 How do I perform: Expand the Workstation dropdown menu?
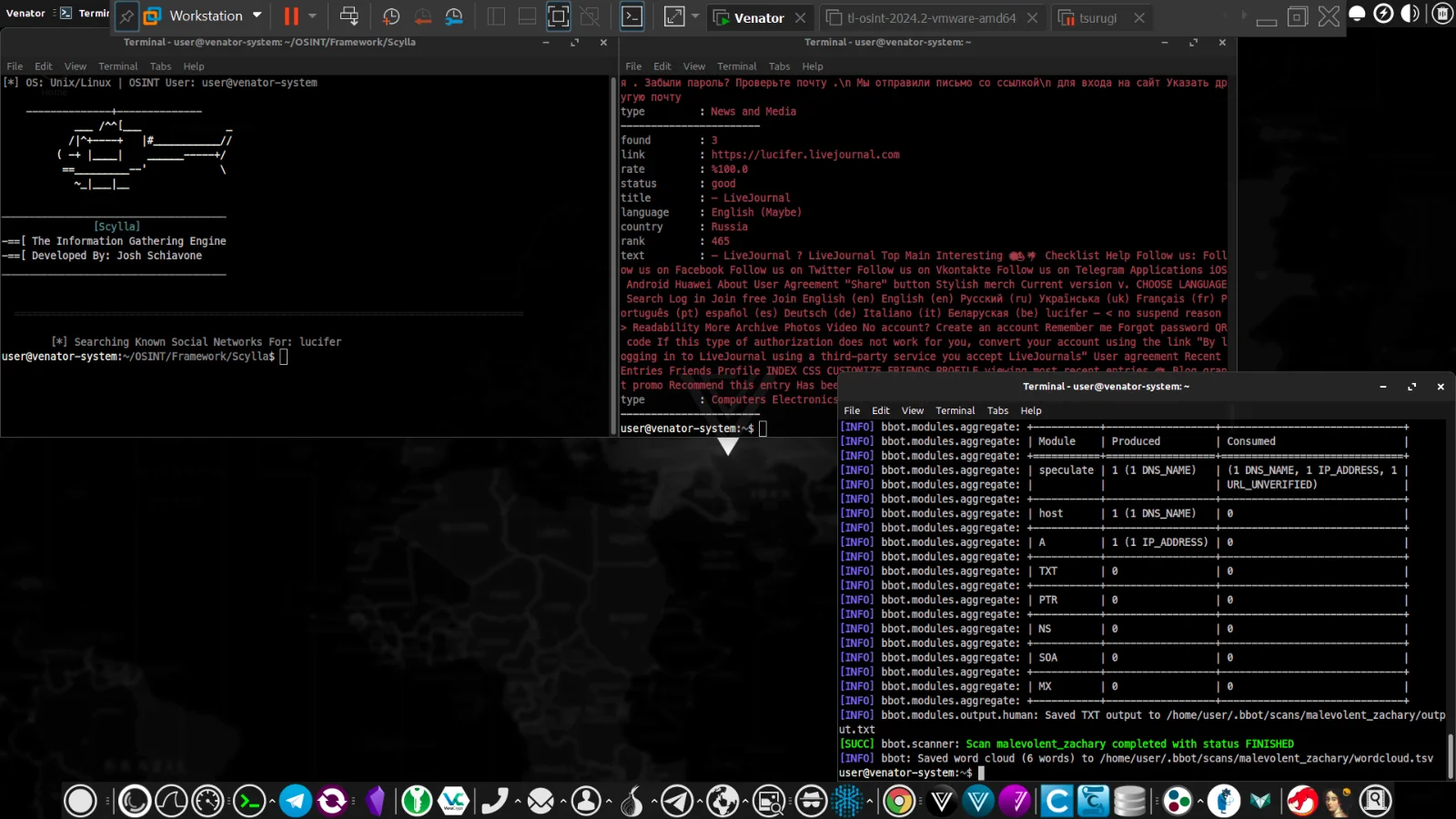coord(257,15)
